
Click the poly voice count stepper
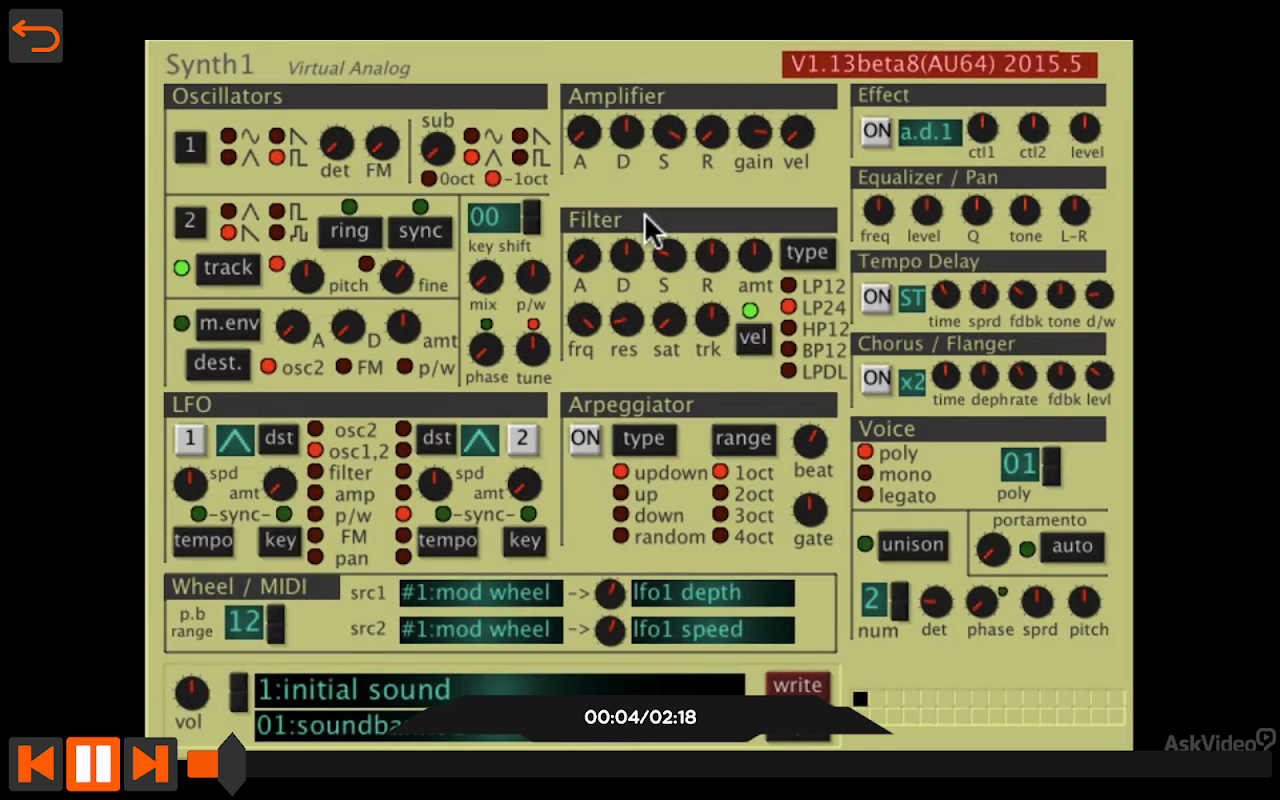pos(1051,466)
